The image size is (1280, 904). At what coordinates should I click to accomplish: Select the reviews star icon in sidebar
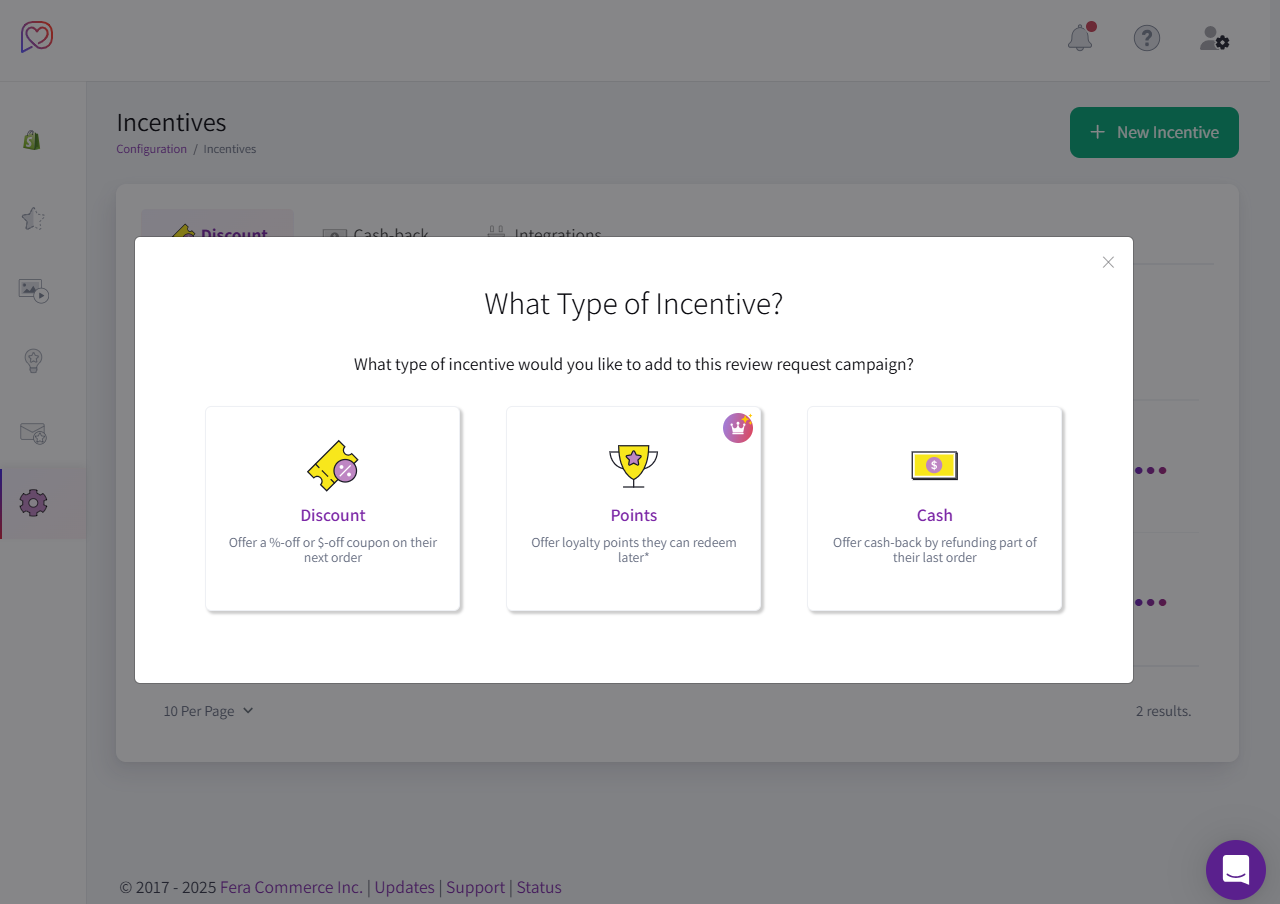click(33, 218)
